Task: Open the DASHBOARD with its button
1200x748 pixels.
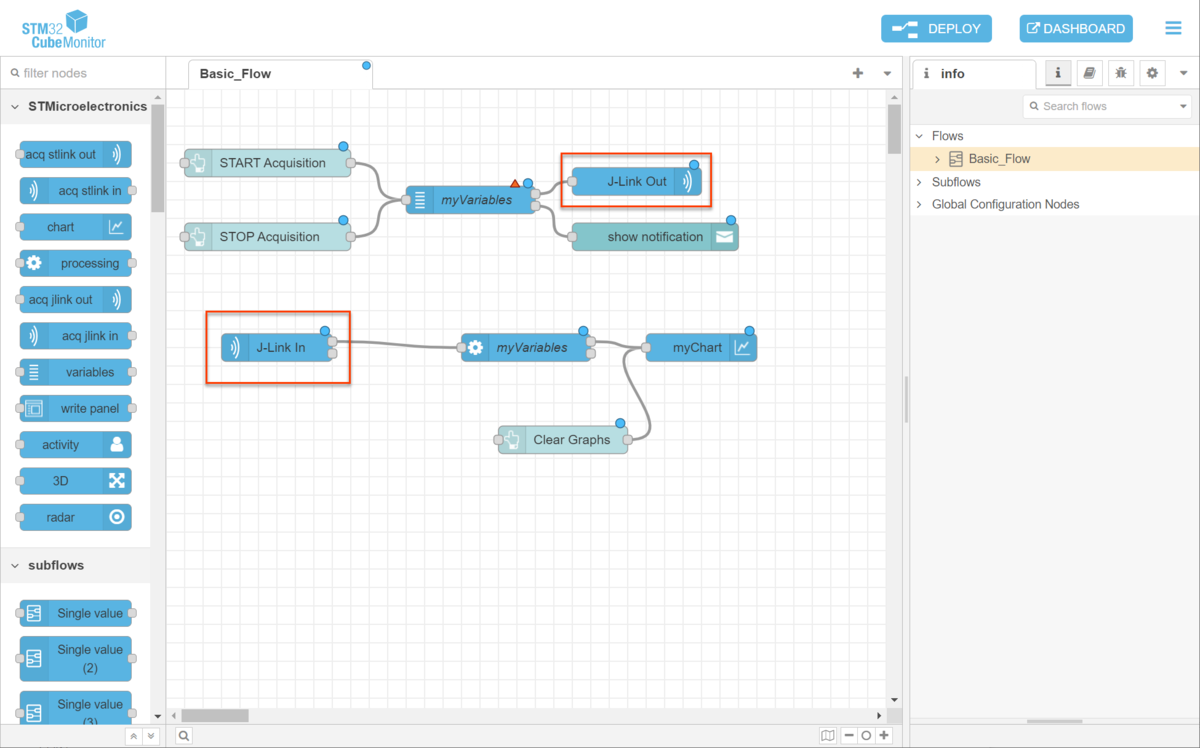Action: pos(1075,28)
